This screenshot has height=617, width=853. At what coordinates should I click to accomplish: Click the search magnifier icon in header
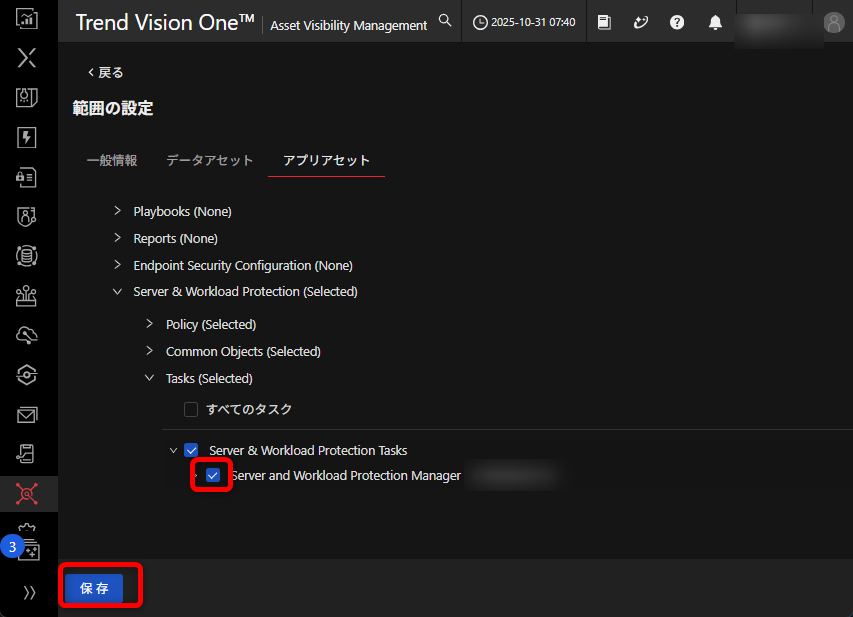445,21
